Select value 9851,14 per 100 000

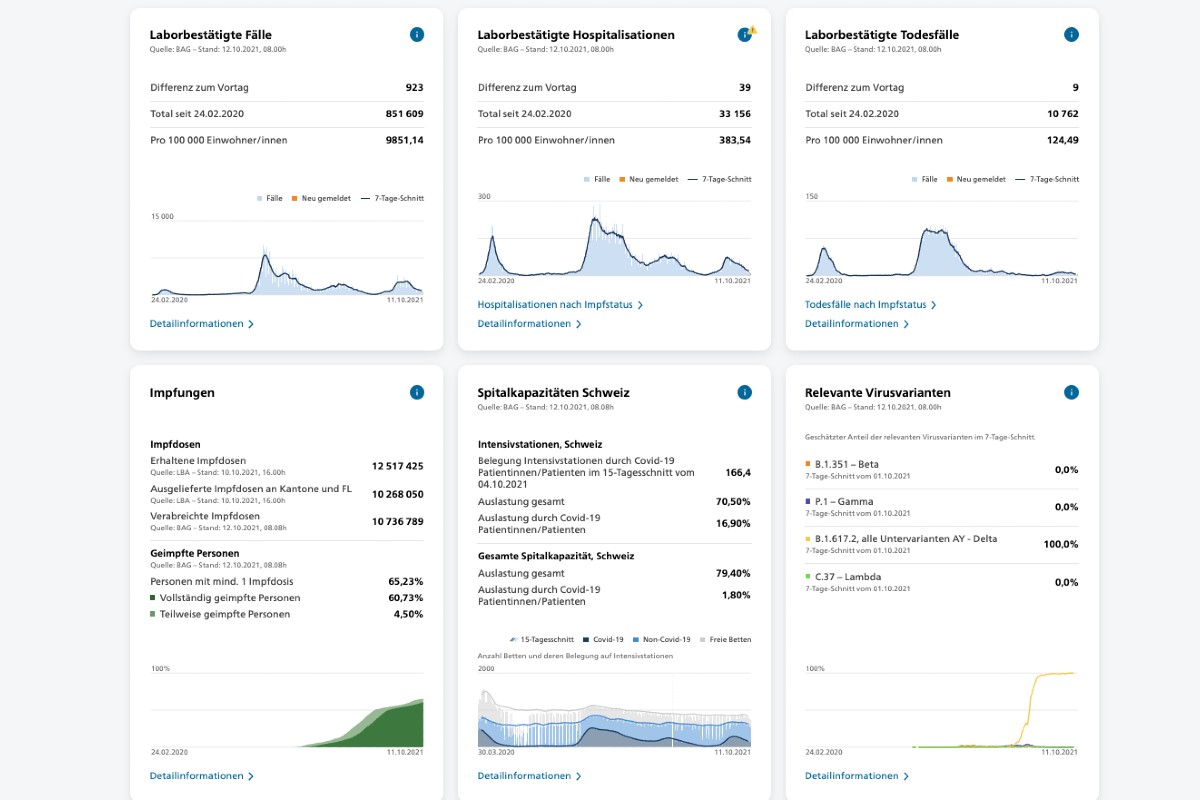click(x=404, y=140)
